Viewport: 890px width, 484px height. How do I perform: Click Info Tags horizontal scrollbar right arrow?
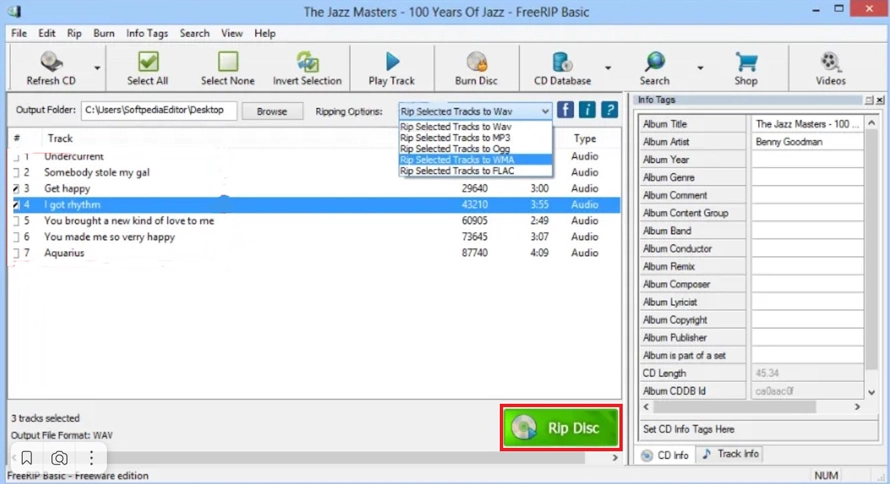tap(857, 407)
